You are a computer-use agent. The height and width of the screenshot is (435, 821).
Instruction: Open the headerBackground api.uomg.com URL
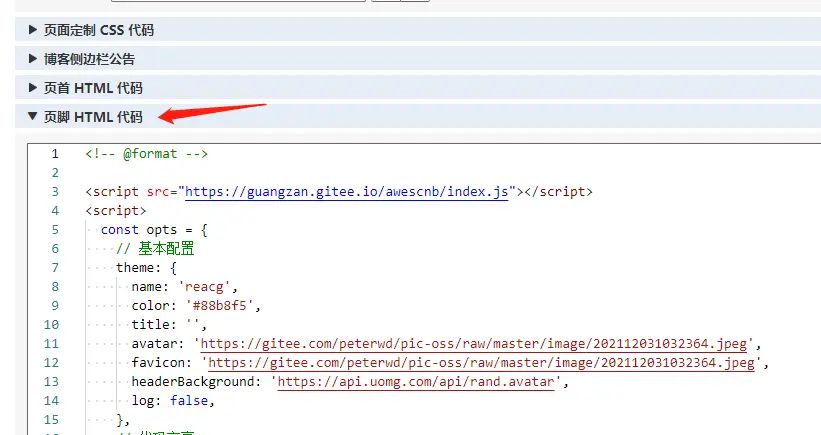tap(416, 382)
